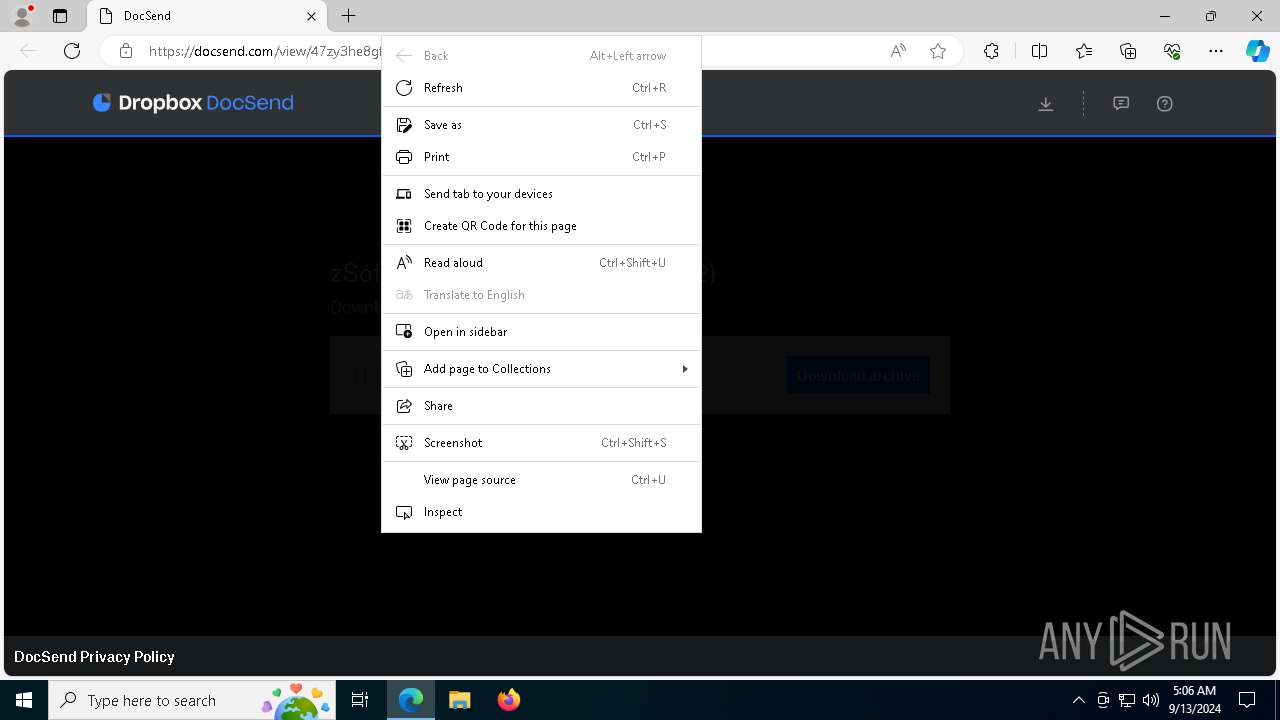Image resolution: width=1280 pixels, height=720 pixels.
Task: Reload page with browser refresh button
Action: pyautogui.click(x=72, y=51)
